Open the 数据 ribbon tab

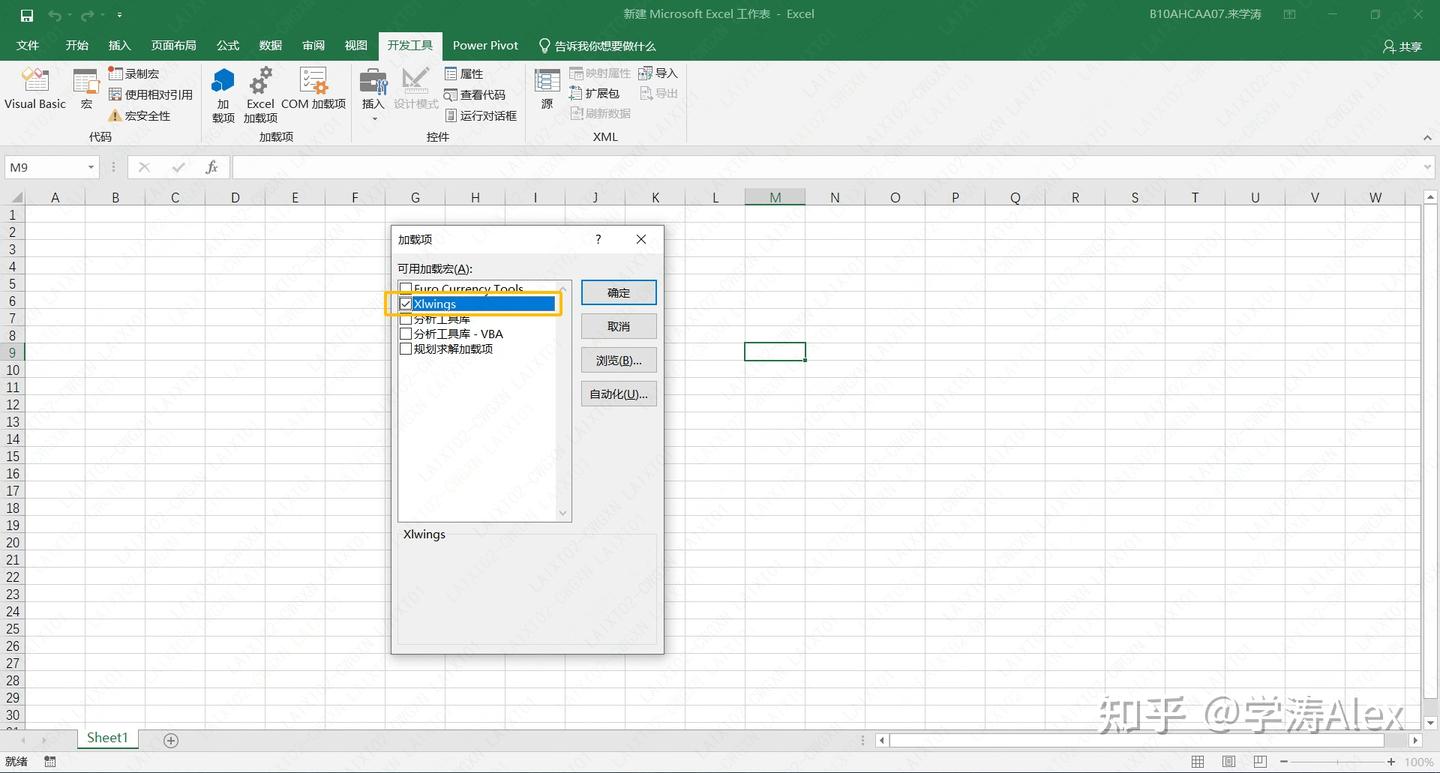pos(271,45)
